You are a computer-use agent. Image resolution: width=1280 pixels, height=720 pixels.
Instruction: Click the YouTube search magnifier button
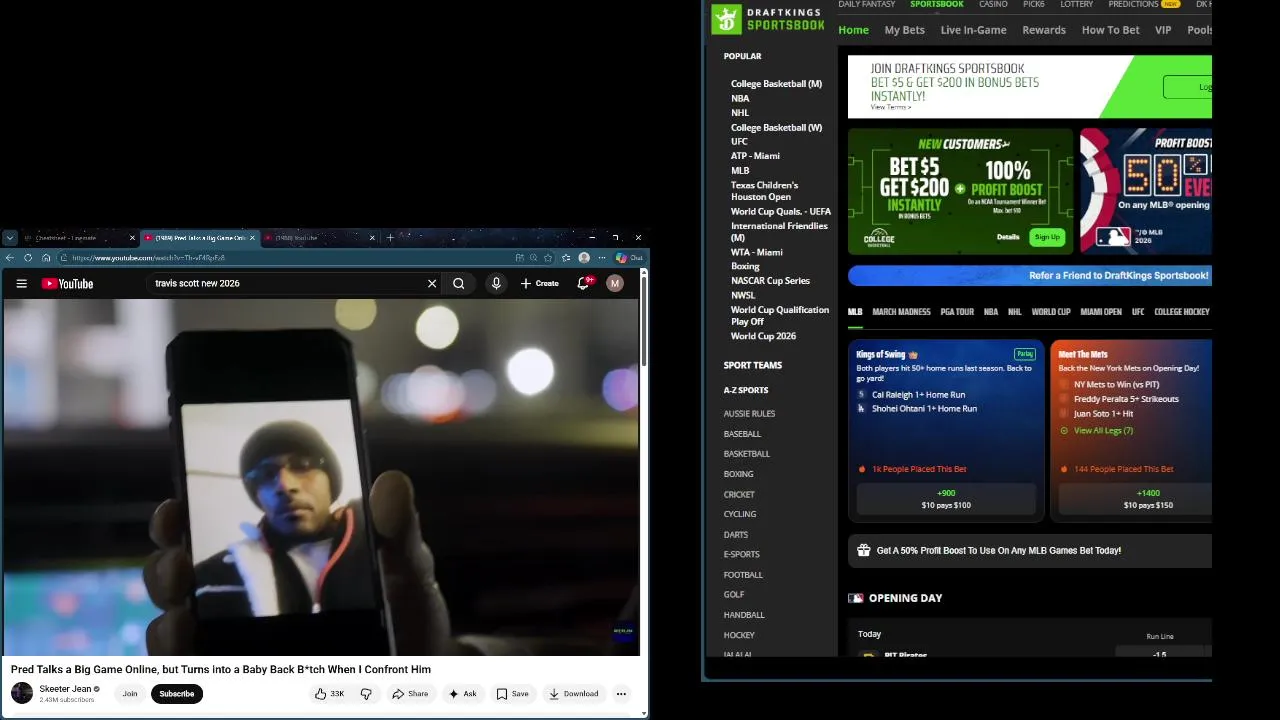(459, 283)
